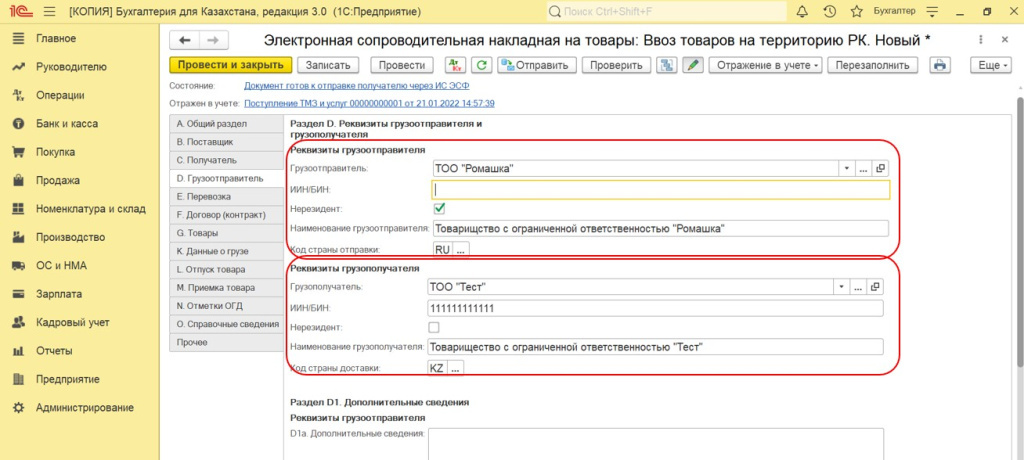
Task: Focus the грузоотправитель ИИН/БИН input field
Action: click(x=660, y=189)
